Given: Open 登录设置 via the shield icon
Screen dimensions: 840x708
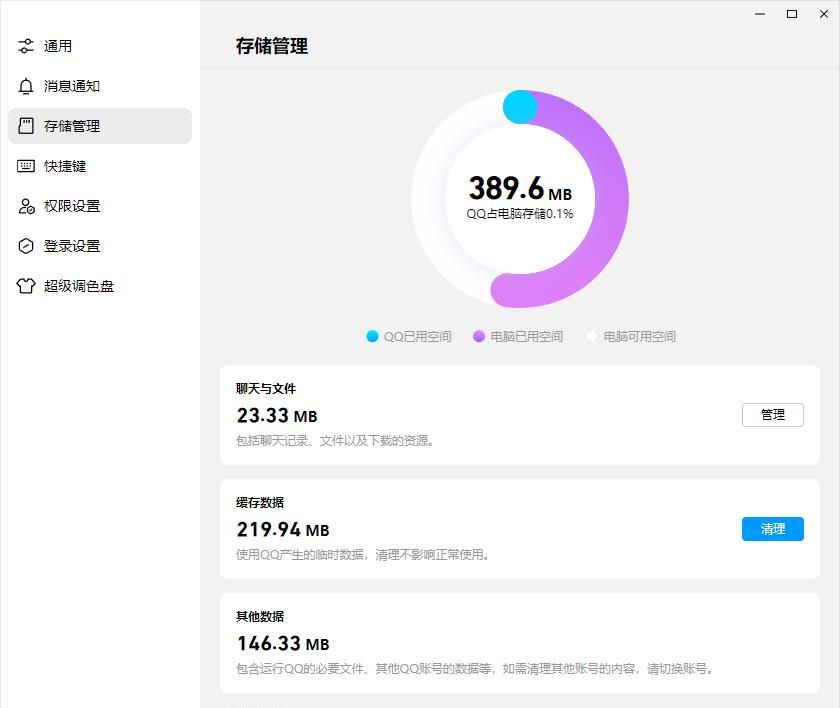Looking at the screenshot, I should [x=26, y=246].
